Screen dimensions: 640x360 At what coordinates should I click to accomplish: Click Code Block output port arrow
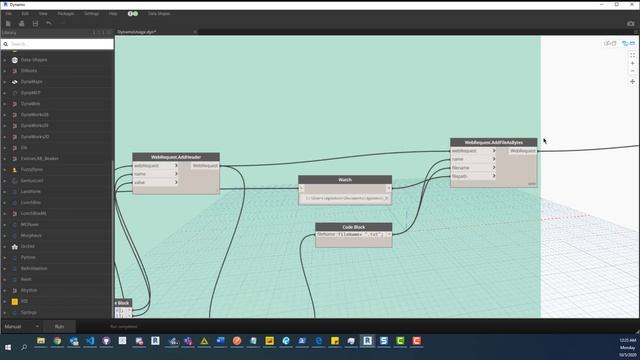coord(389,235)
